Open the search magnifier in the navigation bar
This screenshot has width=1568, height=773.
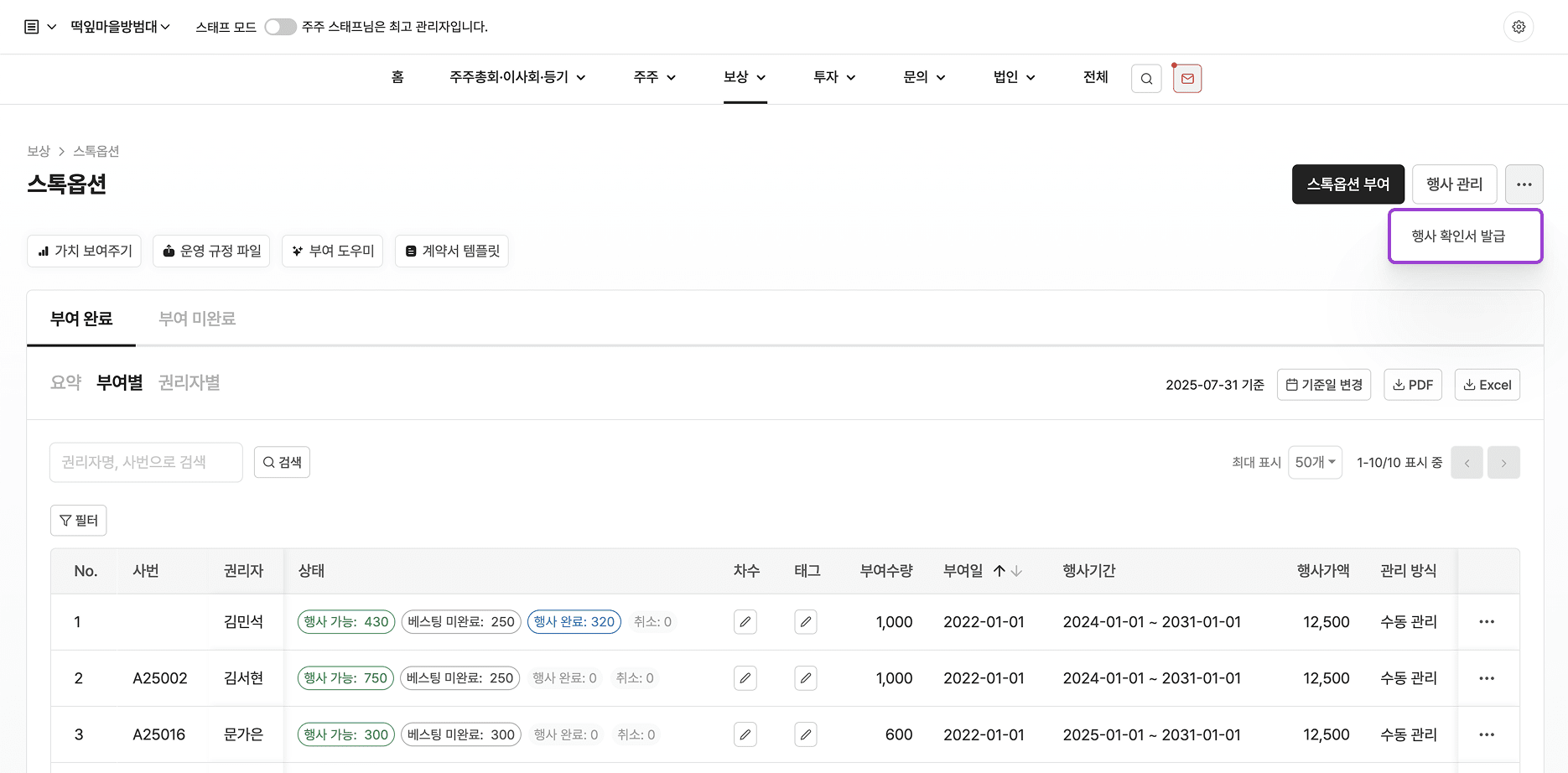[x=1145, y=78]
